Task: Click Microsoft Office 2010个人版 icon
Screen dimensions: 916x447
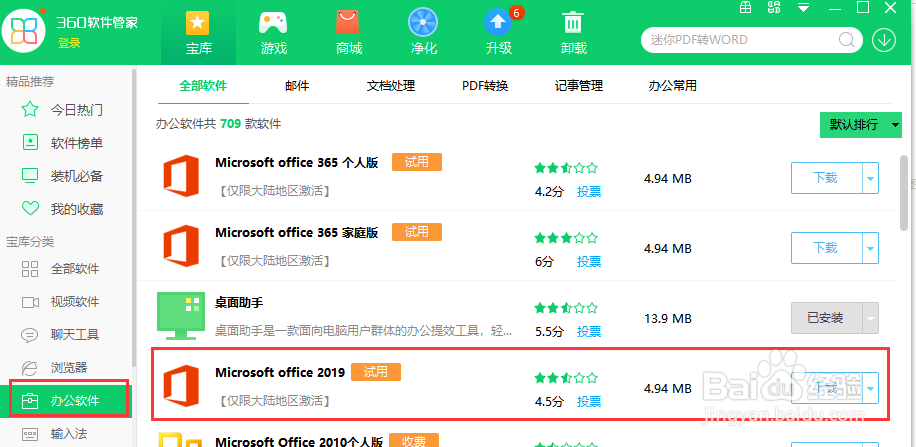Action: pos(181,439)
